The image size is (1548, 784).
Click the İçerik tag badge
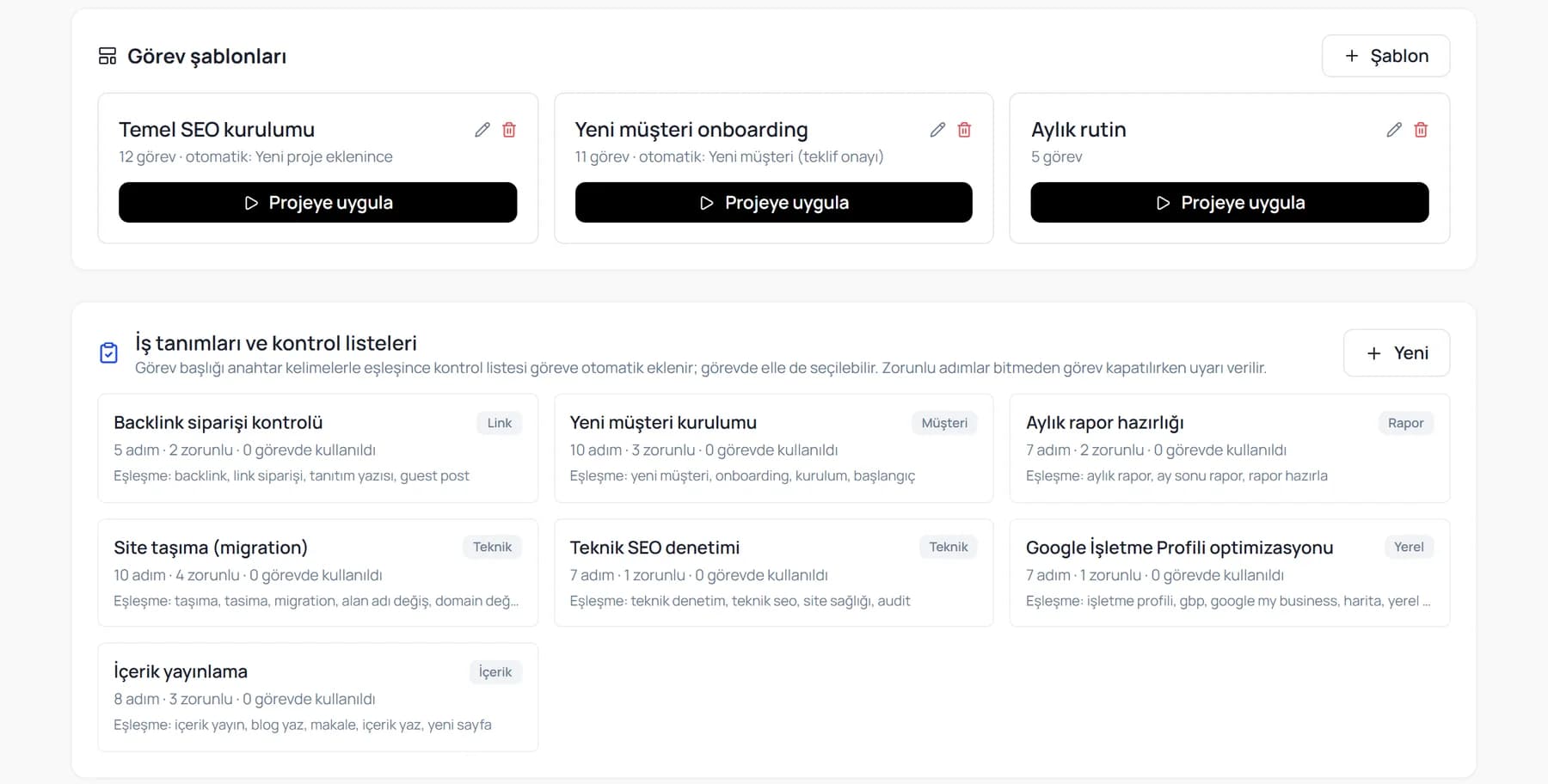coord(495,672)
